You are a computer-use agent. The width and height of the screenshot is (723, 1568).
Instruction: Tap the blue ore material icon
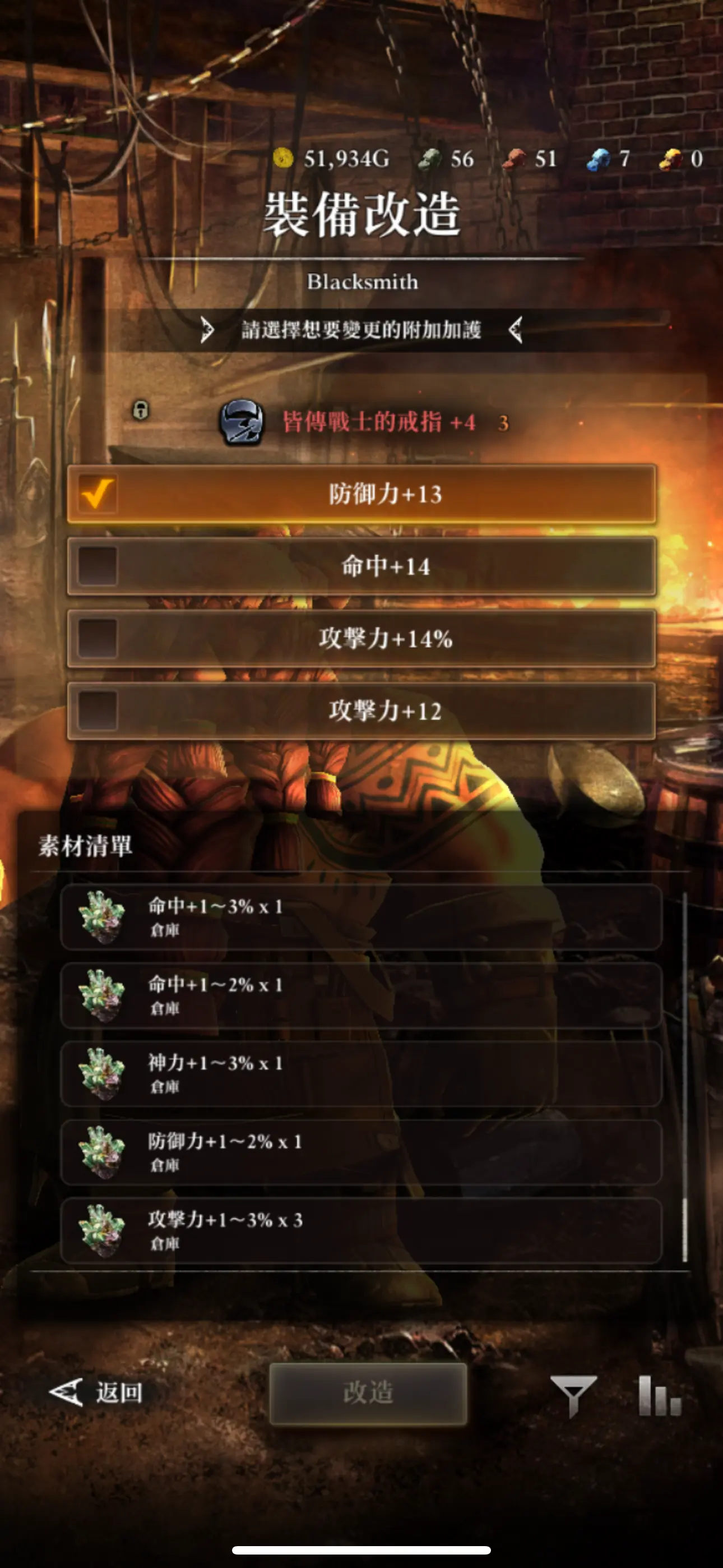point(598,159)
